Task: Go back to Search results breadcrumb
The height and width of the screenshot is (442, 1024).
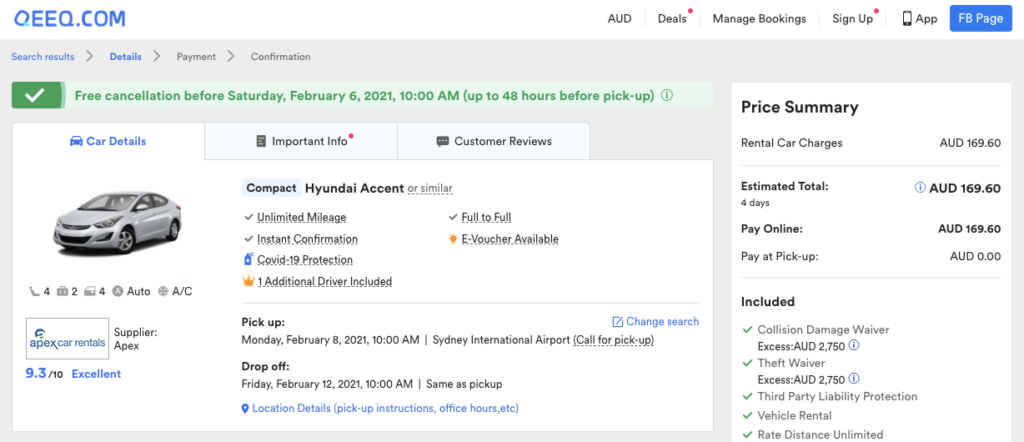Action: (x=43, y=57)
